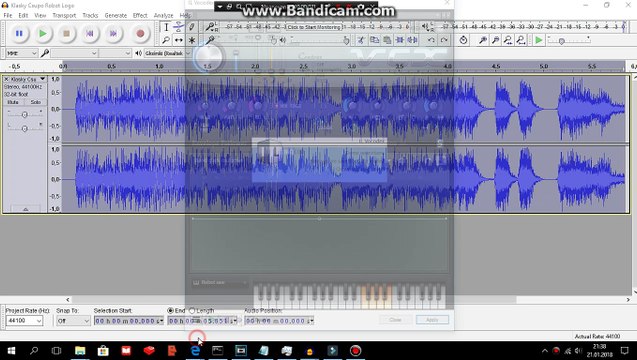Open the Edit menu
The width and height of the screenshot is (637, 360).
pos(23,15)
